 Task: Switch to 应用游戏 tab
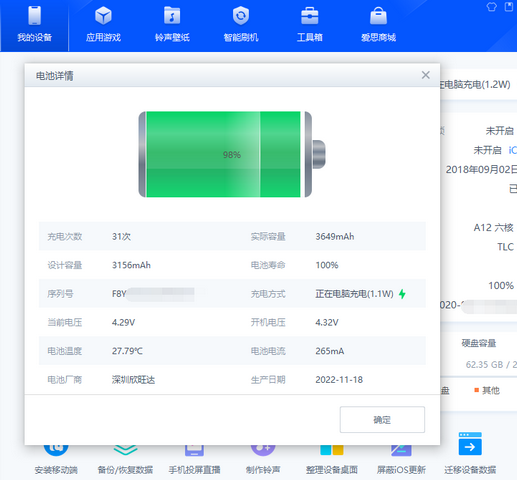(x=103, y=26)
